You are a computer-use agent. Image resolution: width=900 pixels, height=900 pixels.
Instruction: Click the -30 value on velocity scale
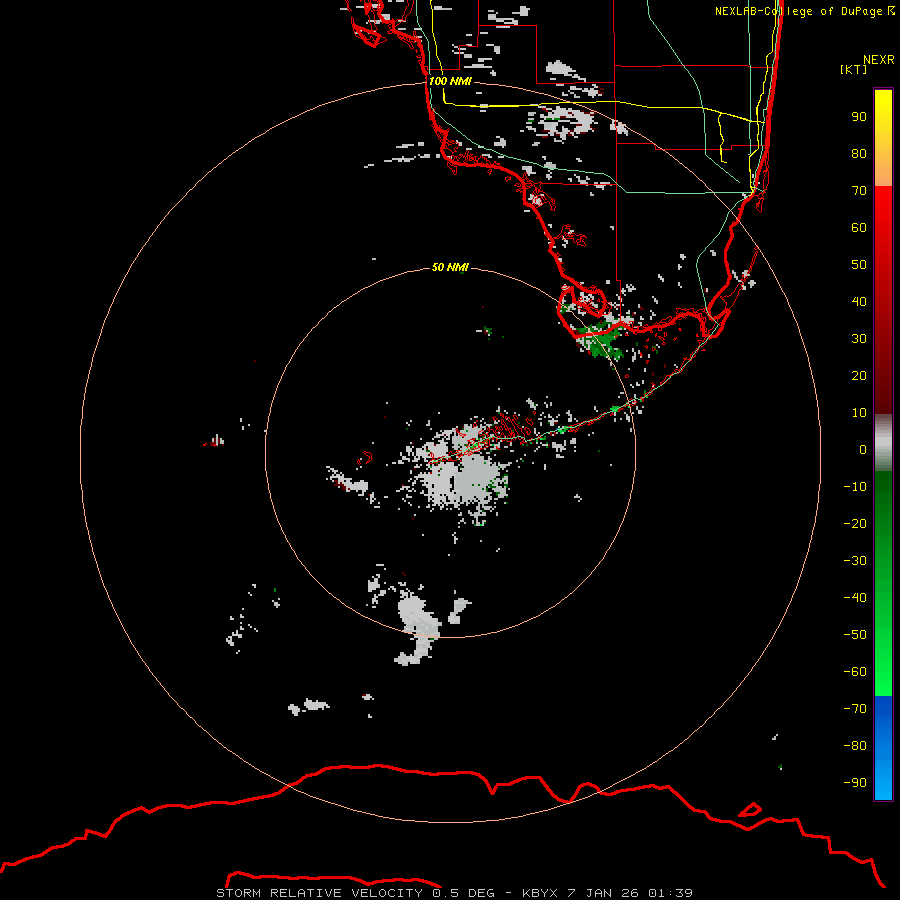pos(855,561)
